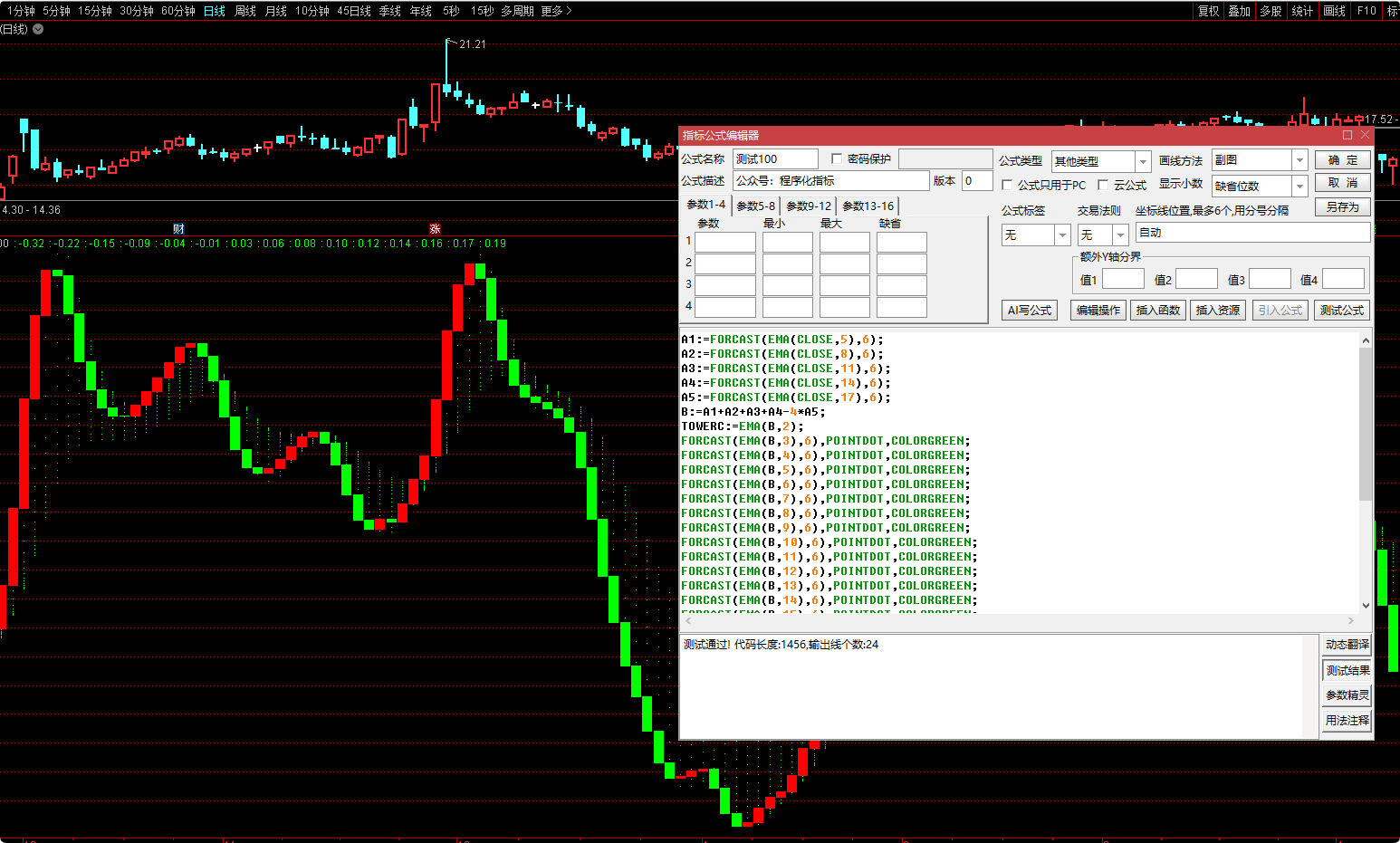Click the 测试公式 button
Image resolution: width=1400 pixels, height=843 pixels.
pyautogui.click(x=1341, y=310)
